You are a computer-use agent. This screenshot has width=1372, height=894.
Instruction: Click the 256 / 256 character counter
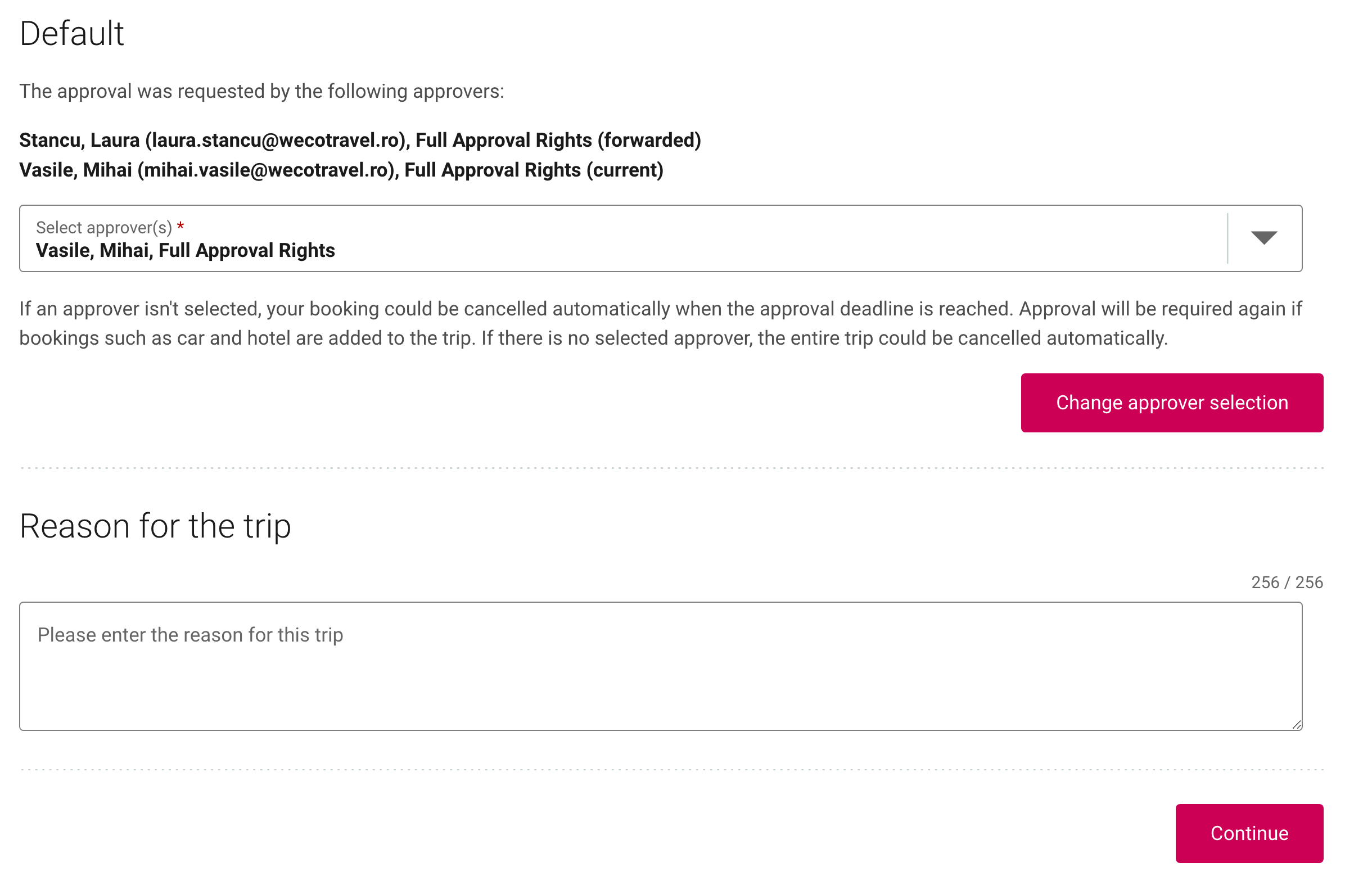click(1286, 582)
